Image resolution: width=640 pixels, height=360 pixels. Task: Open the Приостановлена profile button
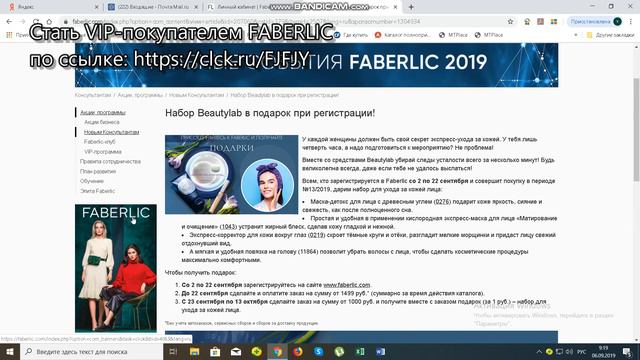595,21
